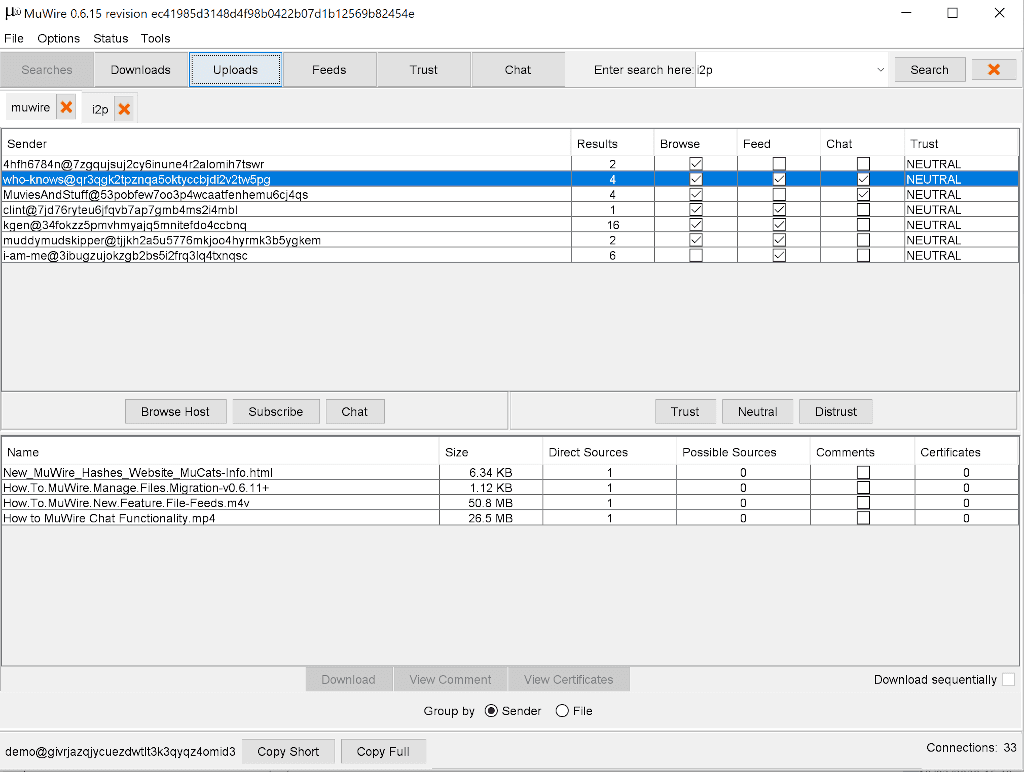The width and height of the screenshot is (1024, 772).
Task: Select the Sender group-by radio button
Action: coord(491,711)
